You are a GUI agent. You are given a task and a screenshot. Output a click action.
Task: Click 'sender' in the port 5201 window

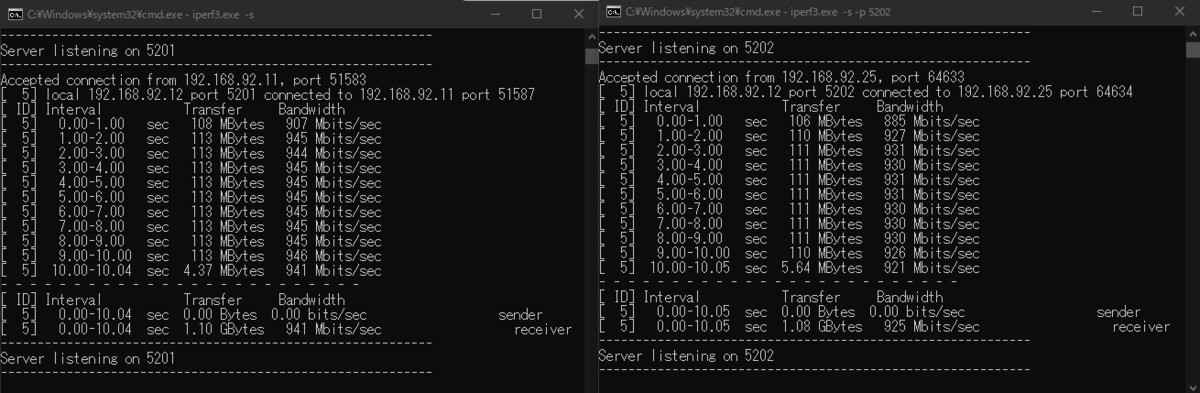521,314
